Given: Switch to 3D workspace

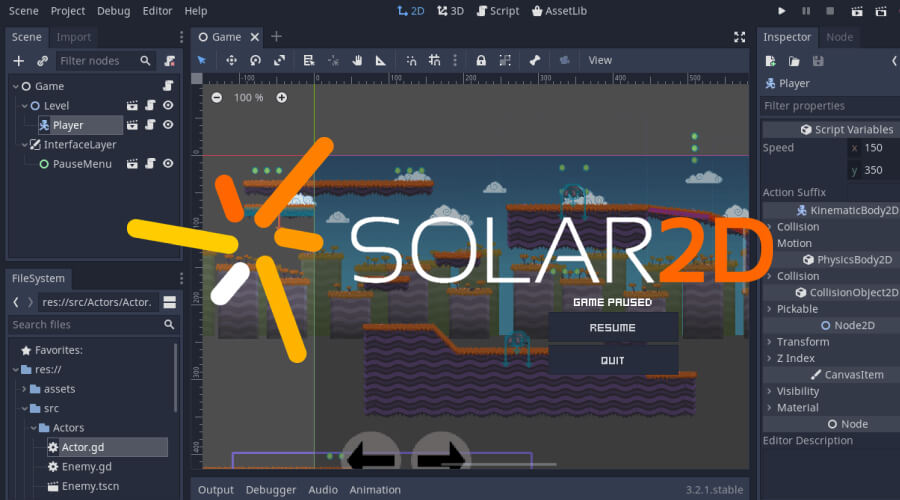Looking at the screenshot, I should [451, 11].
